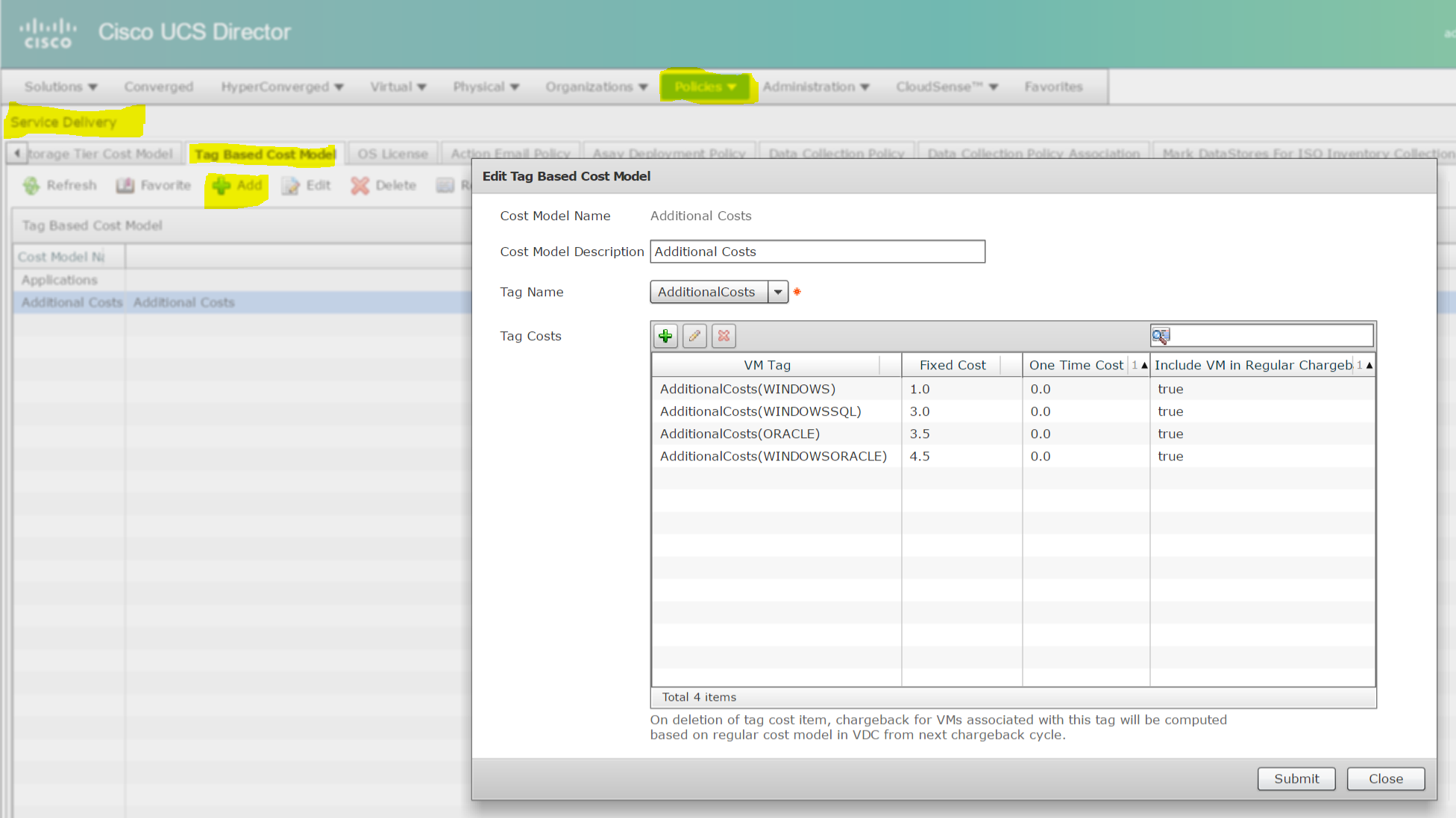
Task: Open the Policies menu
Action: 706,87
